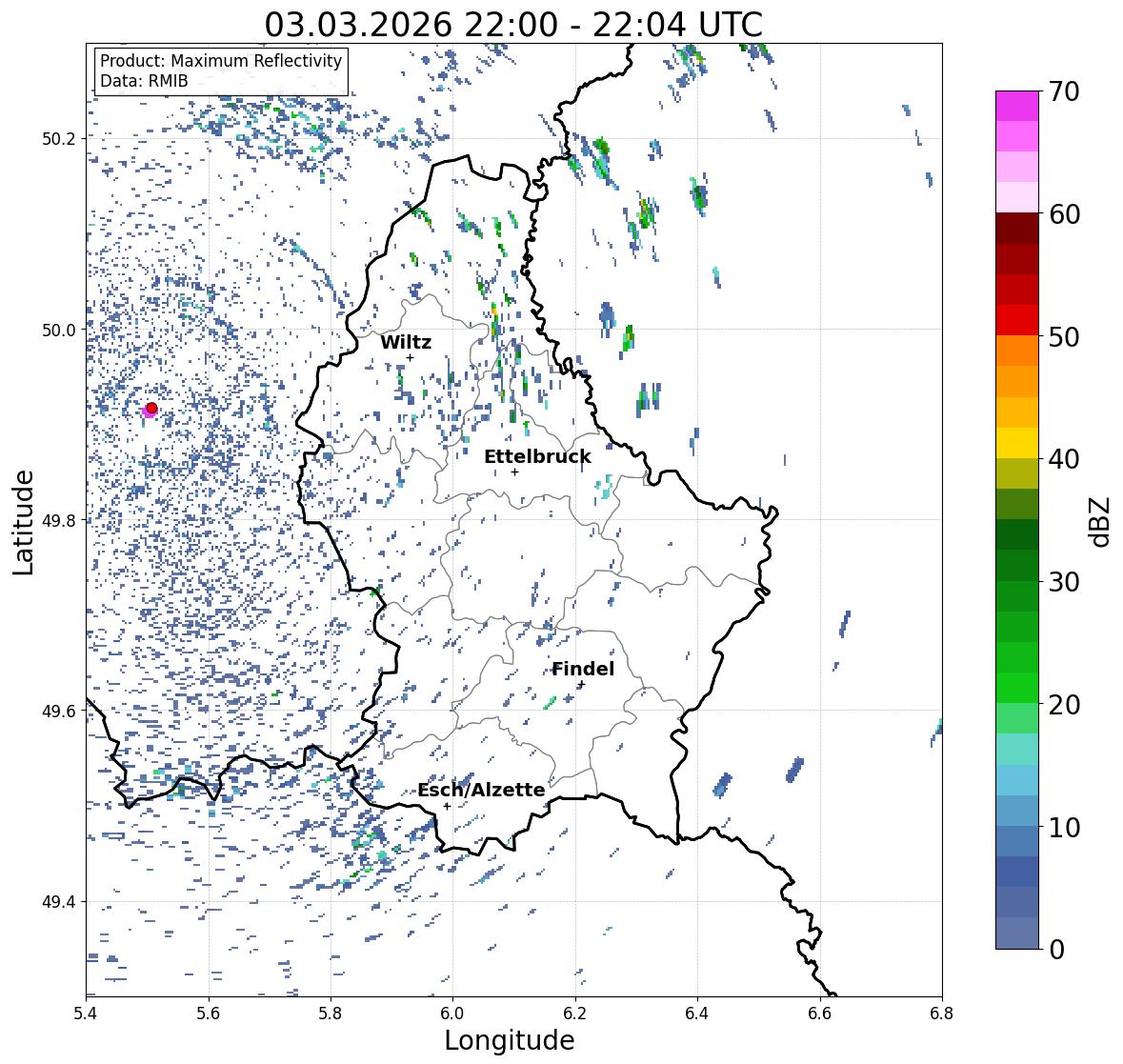Click the 6.8 longitude tick label
Screen dimensions: 1123x1064
pyautogui.click(x=942, y=1014)
